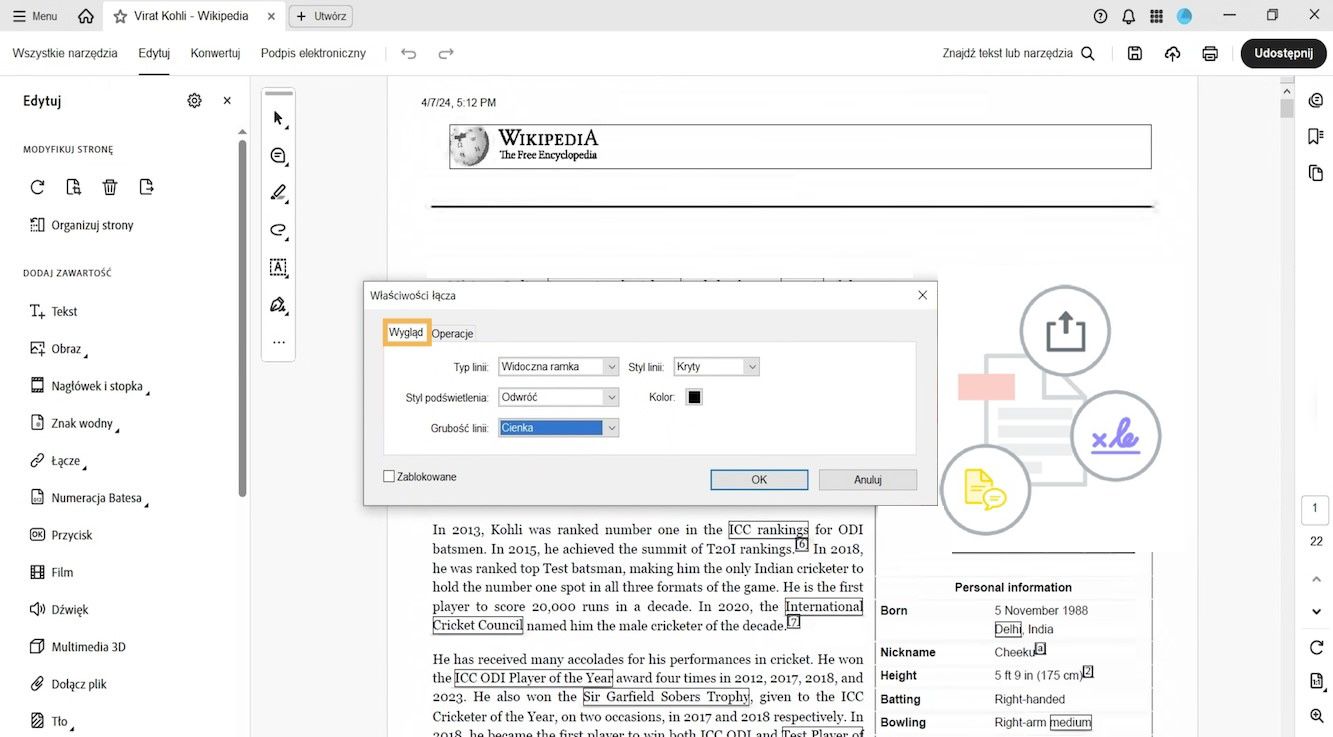Open the bookmarks panel

[1316, 136]
